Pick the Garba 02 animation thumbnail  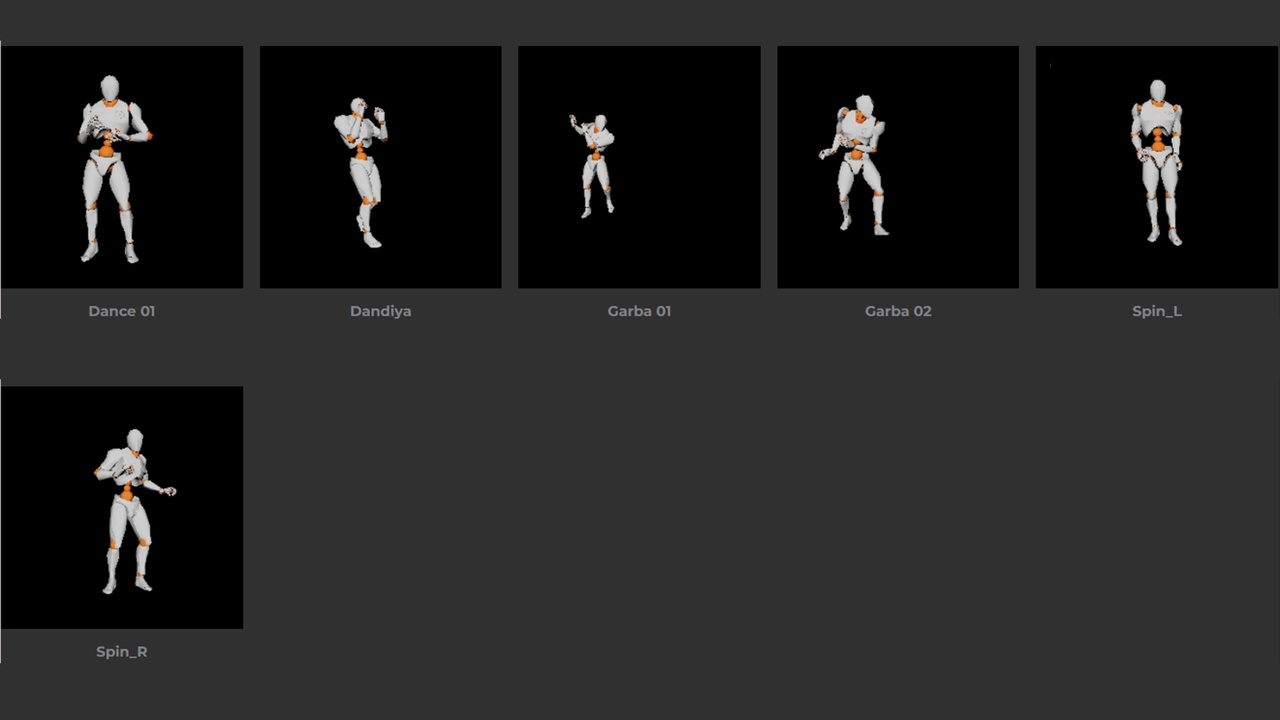click(x=898, y=167)
